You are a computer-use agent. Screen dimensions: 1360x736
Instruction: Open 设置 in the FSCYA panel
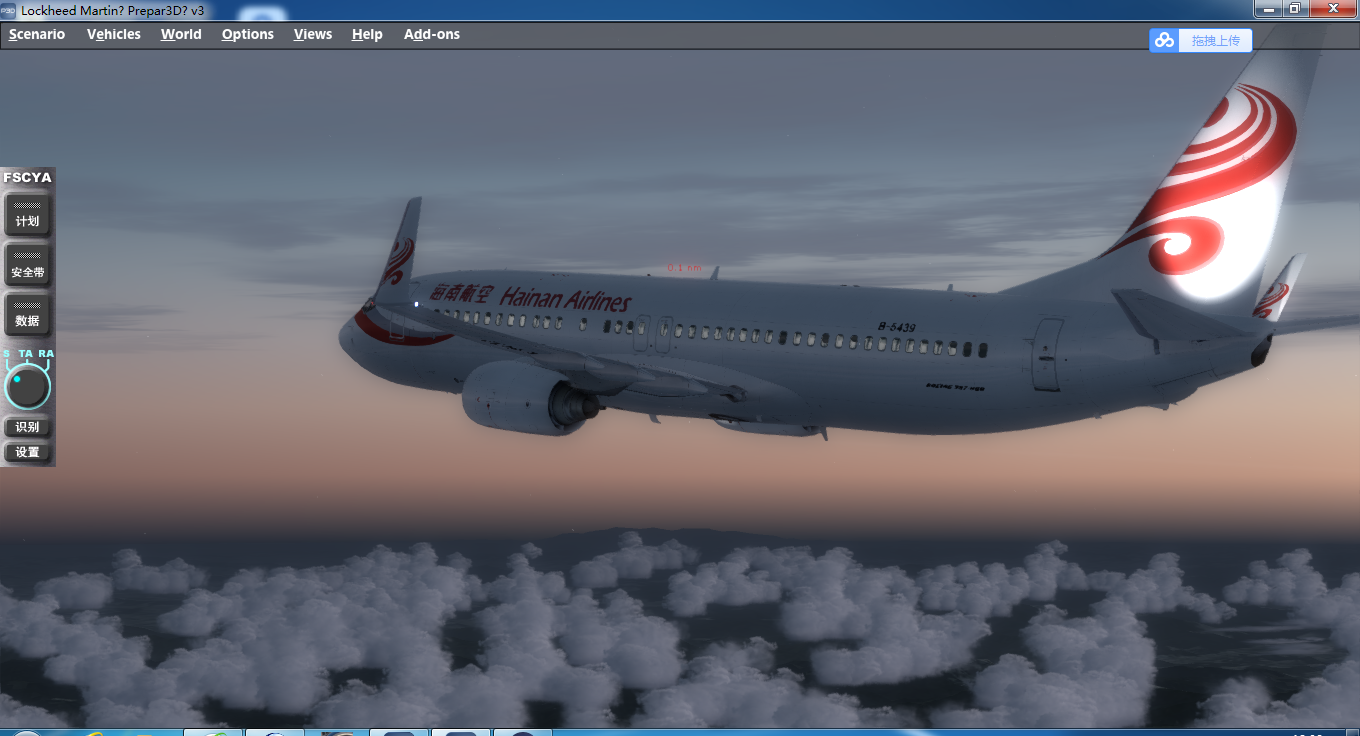[27, 452]
